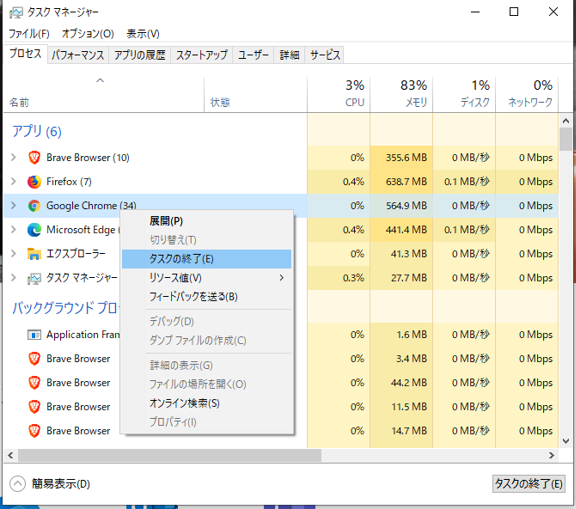Click the 638.7 MB memory cell for Firefox

[402, 181]
